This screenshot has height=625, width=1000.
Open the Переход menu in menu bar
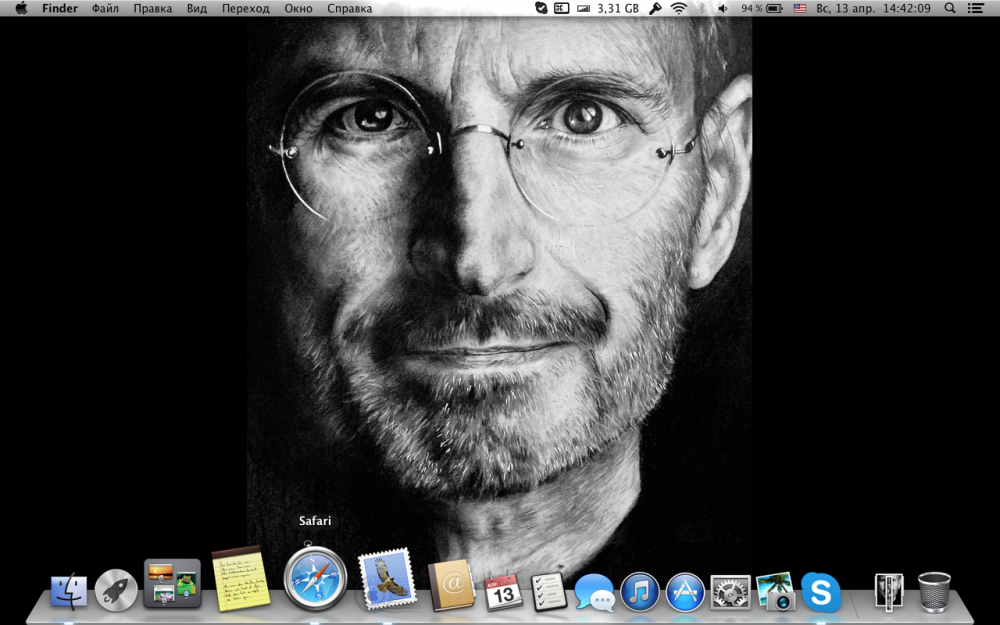[x=245, y=8]
